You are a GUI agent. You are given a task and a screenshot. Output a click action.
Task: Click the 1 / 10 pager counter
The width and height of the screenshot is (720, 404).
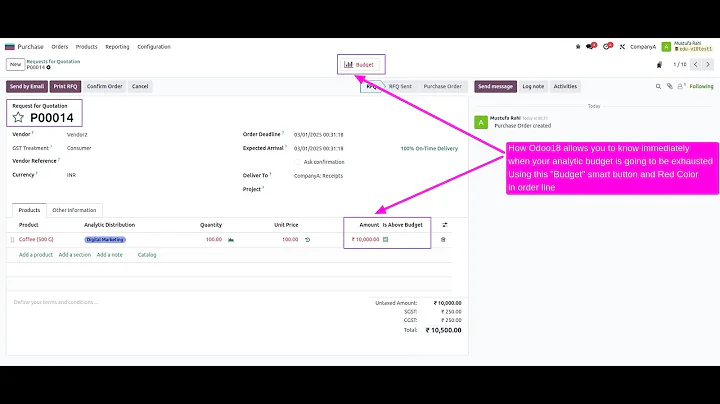pos(680,65)
